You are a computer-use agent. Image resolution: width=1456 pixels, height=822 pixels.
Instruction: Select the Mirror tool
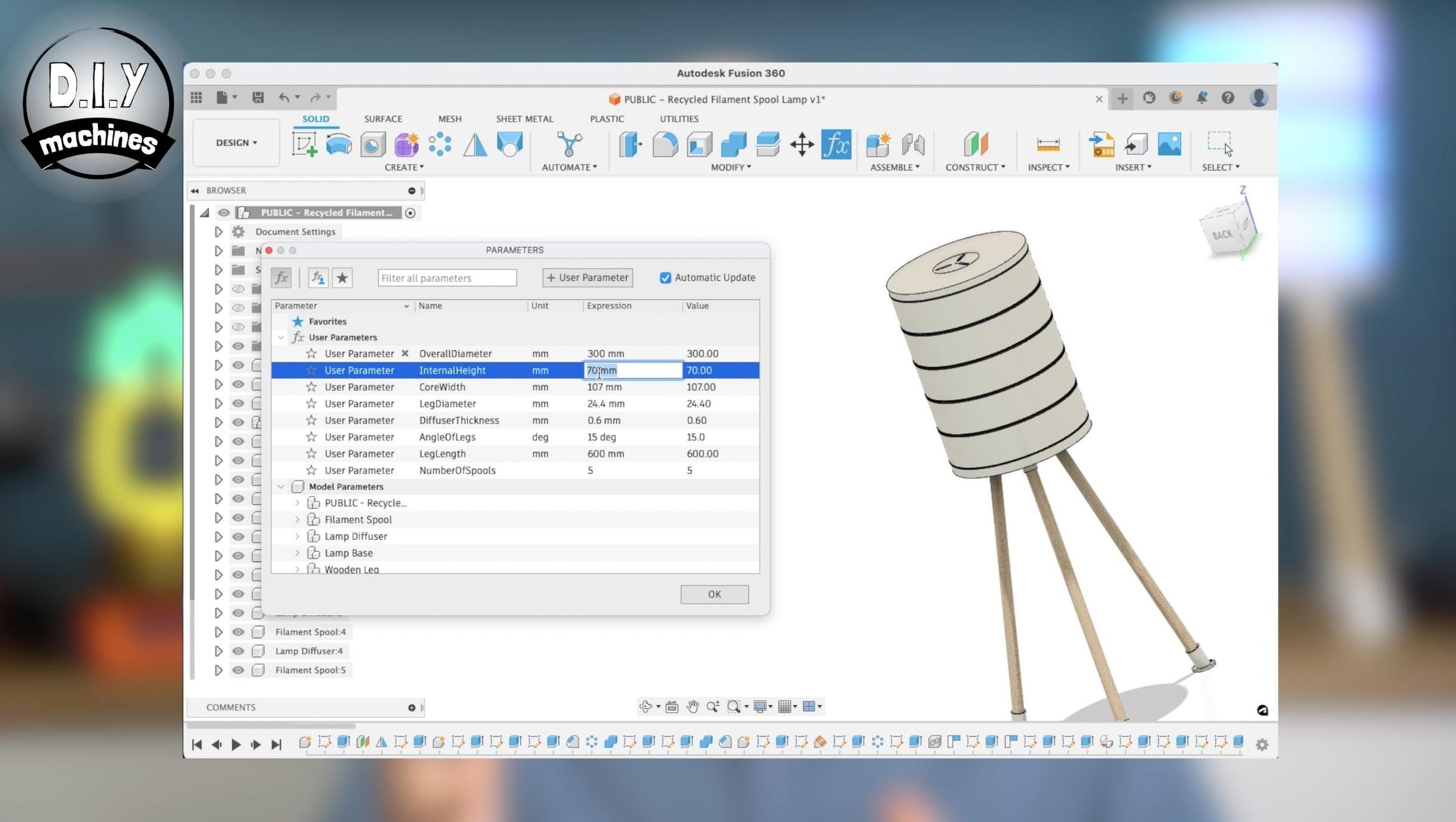(475, 144)
